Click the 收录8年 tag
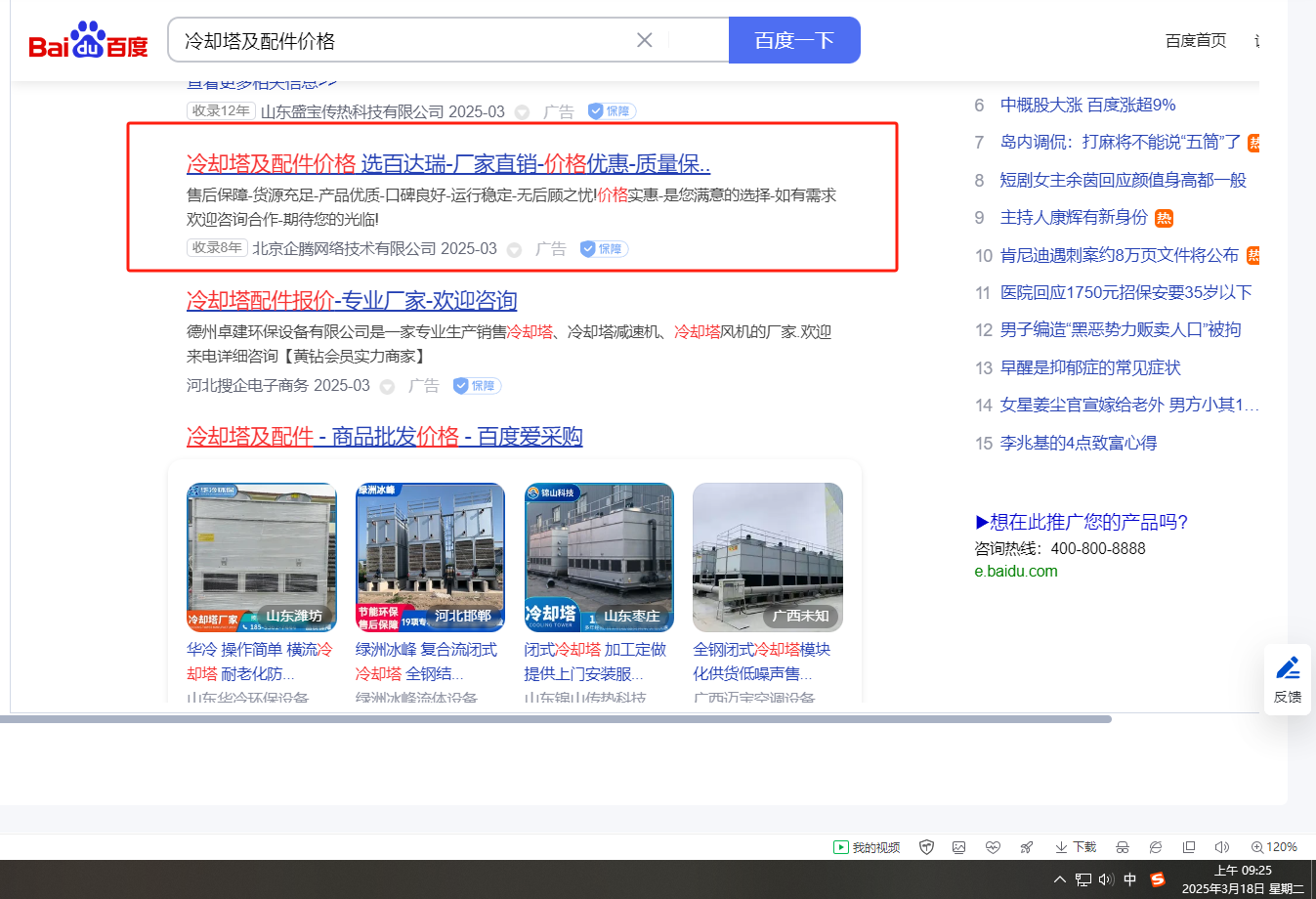Viewport: 1316px width, 899px height. (217, 247)
